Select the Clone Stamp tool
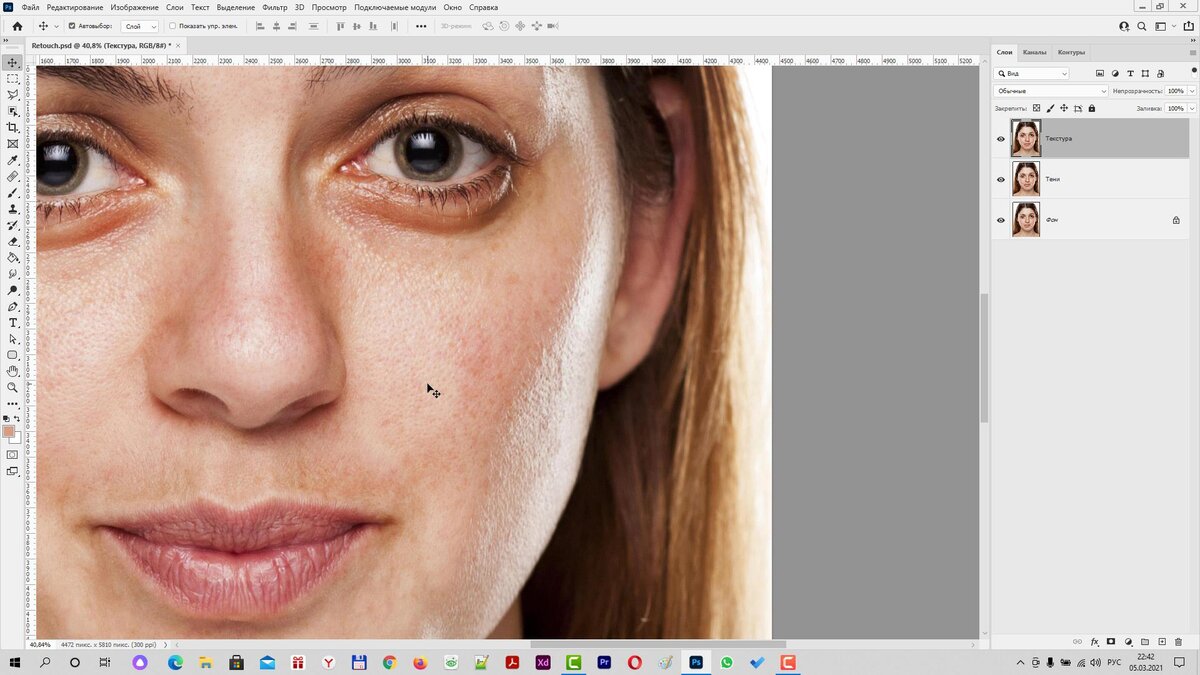This screenshot has width=1200, height=675. tap(13, 209)
